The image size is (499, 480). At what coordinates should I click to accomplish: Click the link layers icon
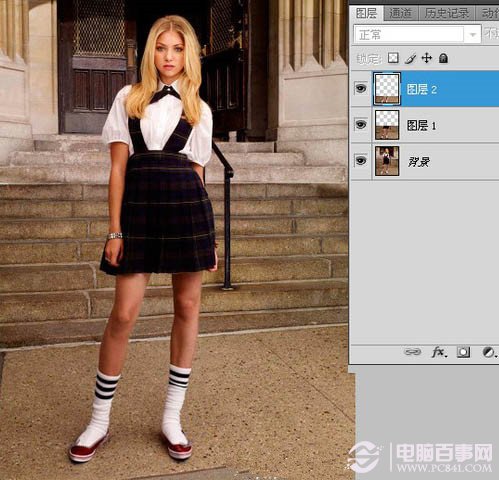[413, 352]
